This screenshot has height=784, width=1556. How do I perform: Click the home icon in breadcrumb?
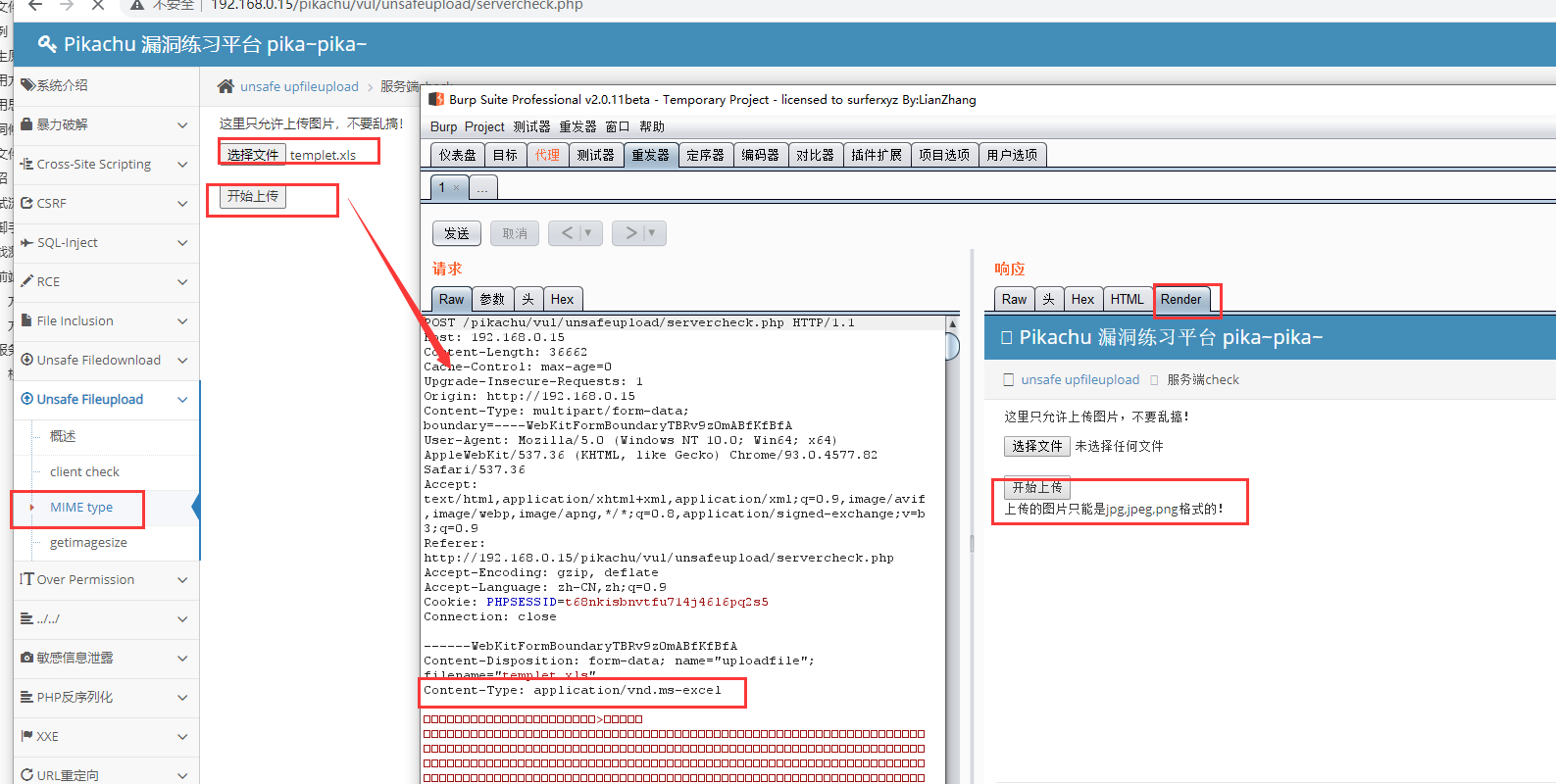[226, 86]
